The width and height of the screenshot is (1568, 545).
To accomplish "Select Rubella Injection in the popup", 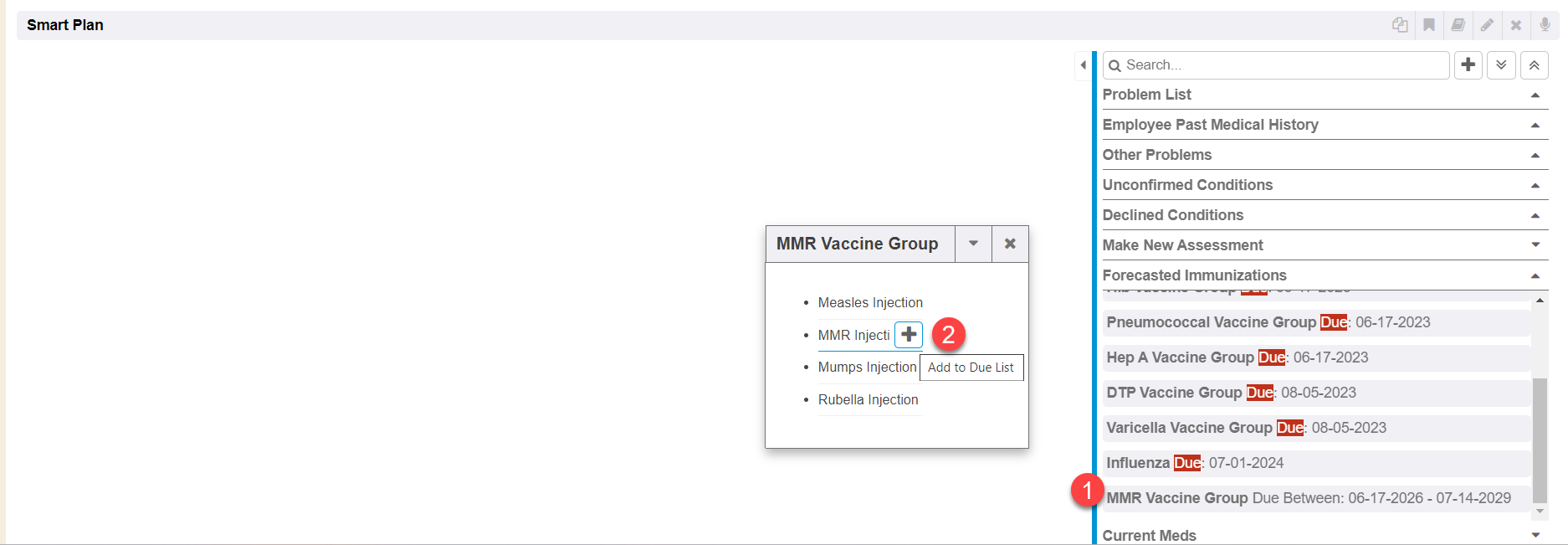I will [x=868, y=399].
